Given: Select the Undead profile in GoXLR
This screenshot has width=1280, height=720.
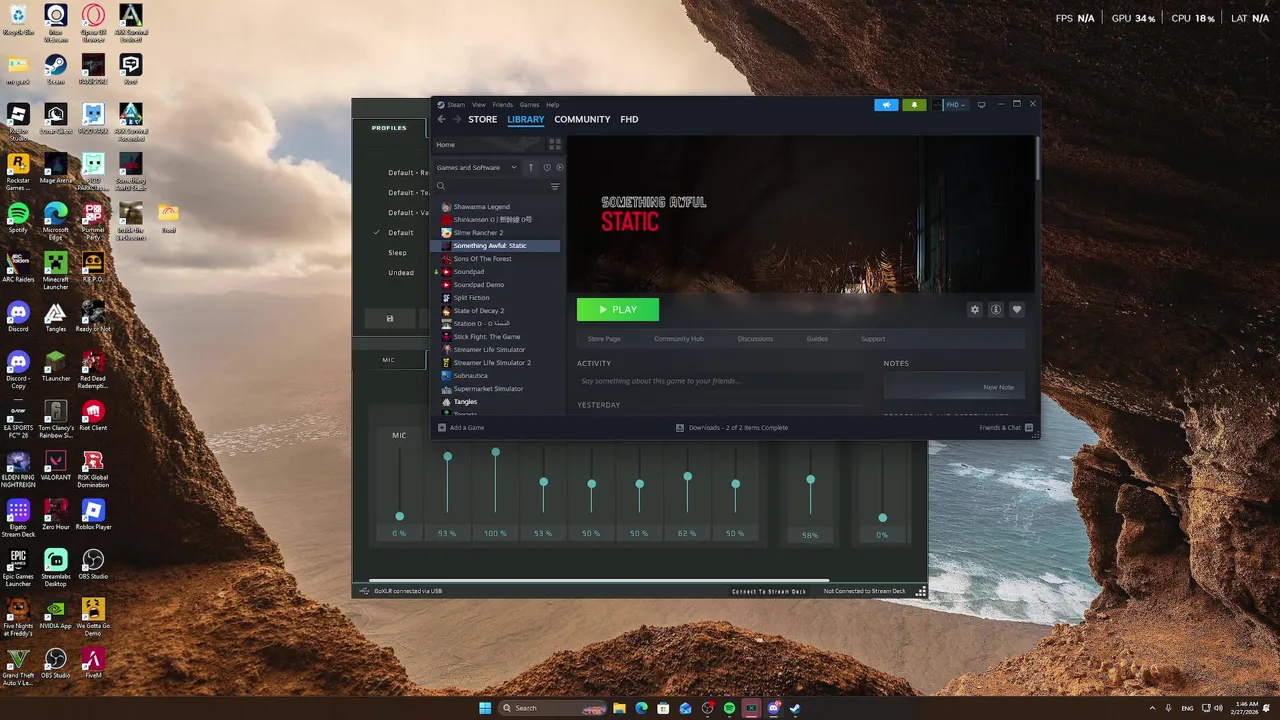Looking at the screenshot, I should pyautogui.click(x=401, y=272).
